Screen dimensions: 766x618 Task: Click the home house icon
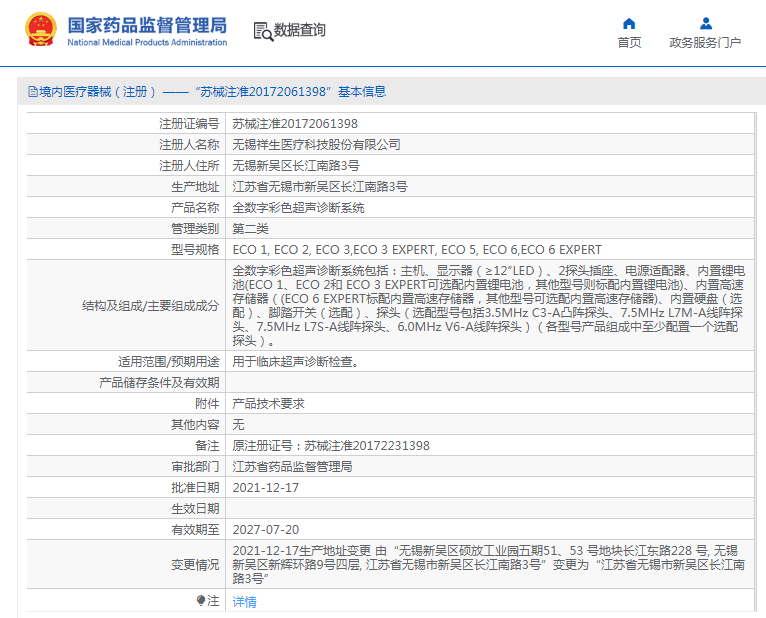pyautogui.click(x=629, y=23)
